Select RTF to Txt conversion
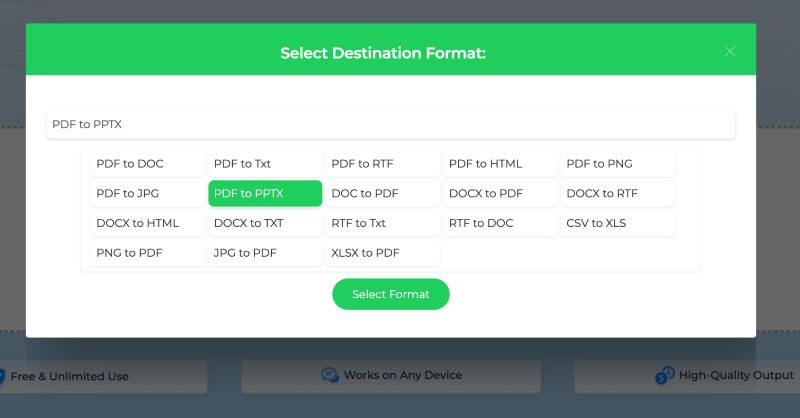 pyautogui.click(x=383, y=223)
